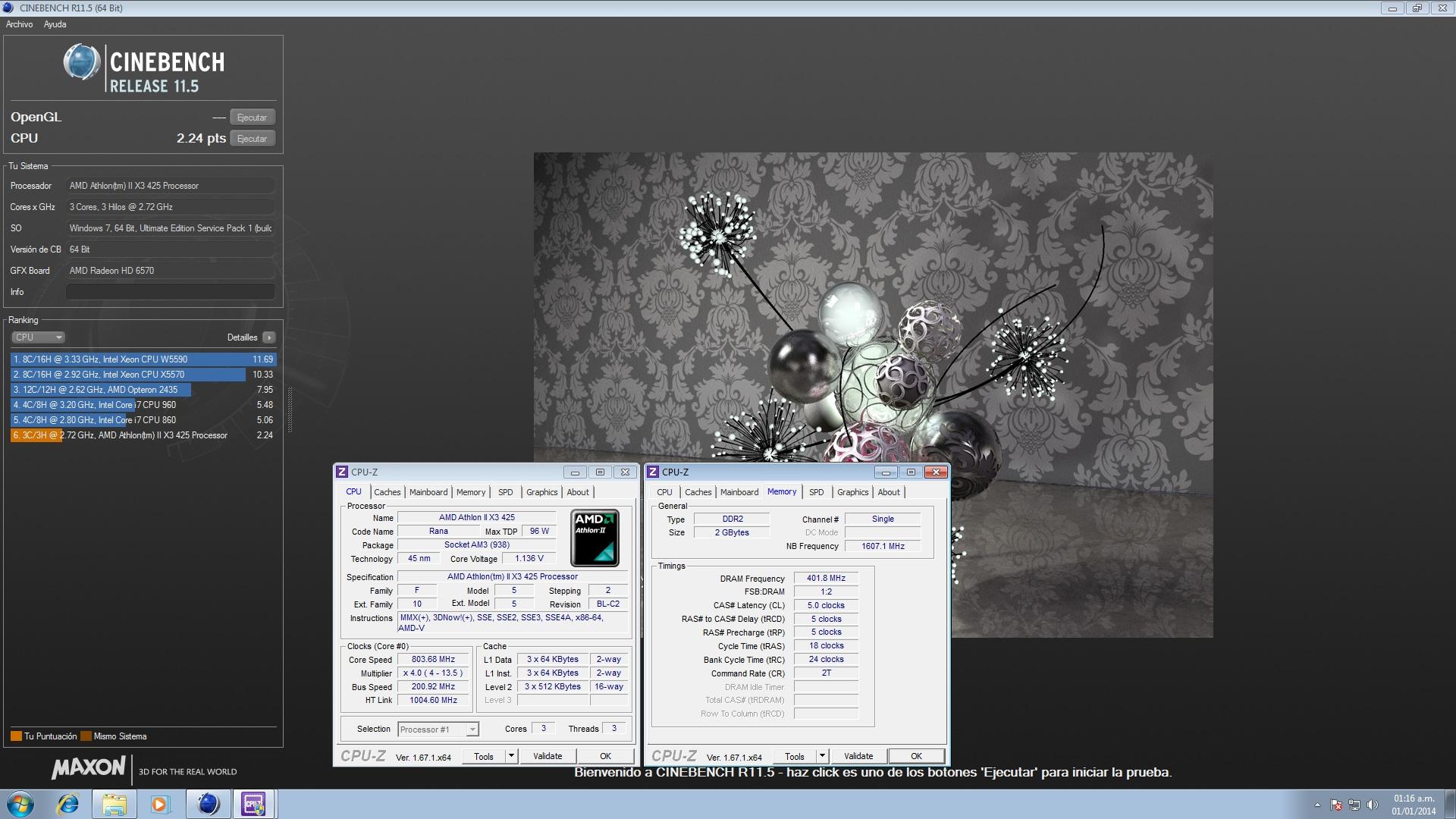Select ranking row Core i7 CPU 860
Viewport: 1456px width, 819px height.
[143, 420]
